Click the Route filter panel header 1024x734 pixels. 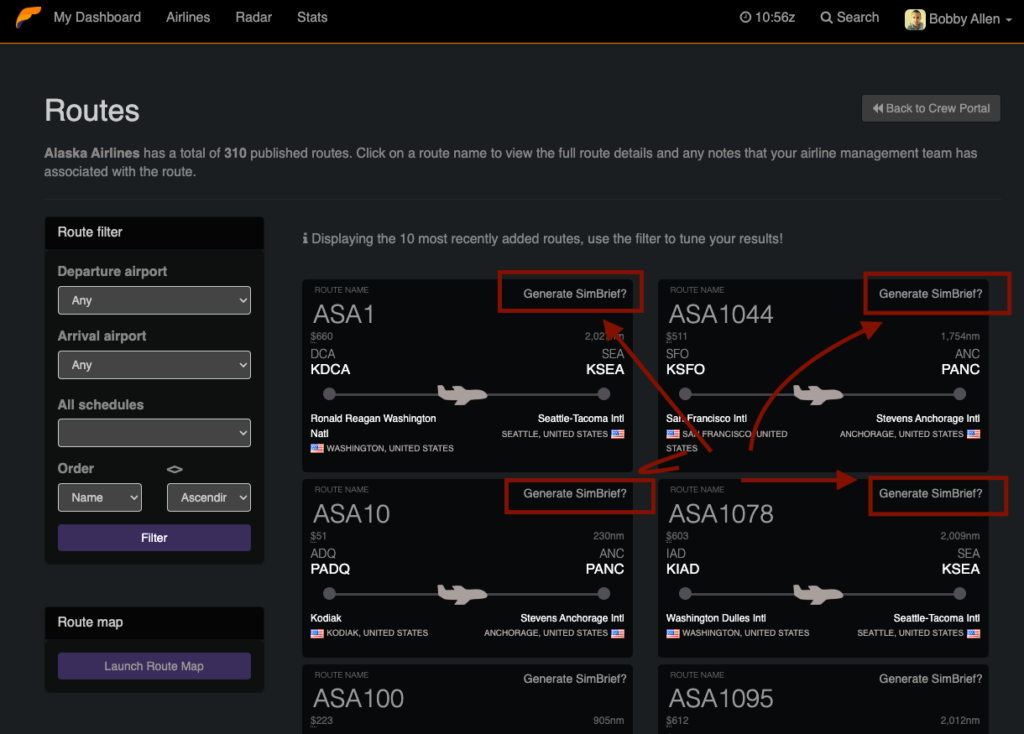tap(154, 232)
